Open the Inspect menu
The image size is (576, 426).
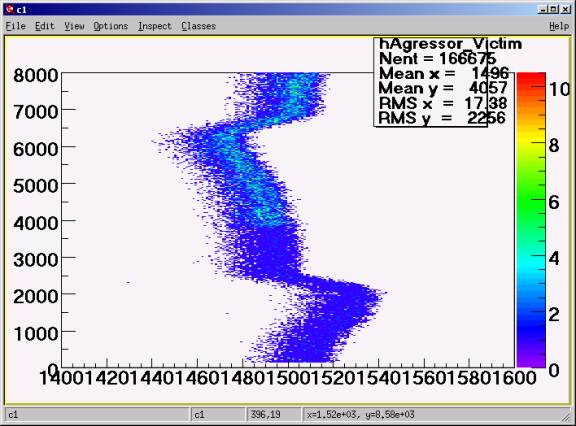point(155,26)
